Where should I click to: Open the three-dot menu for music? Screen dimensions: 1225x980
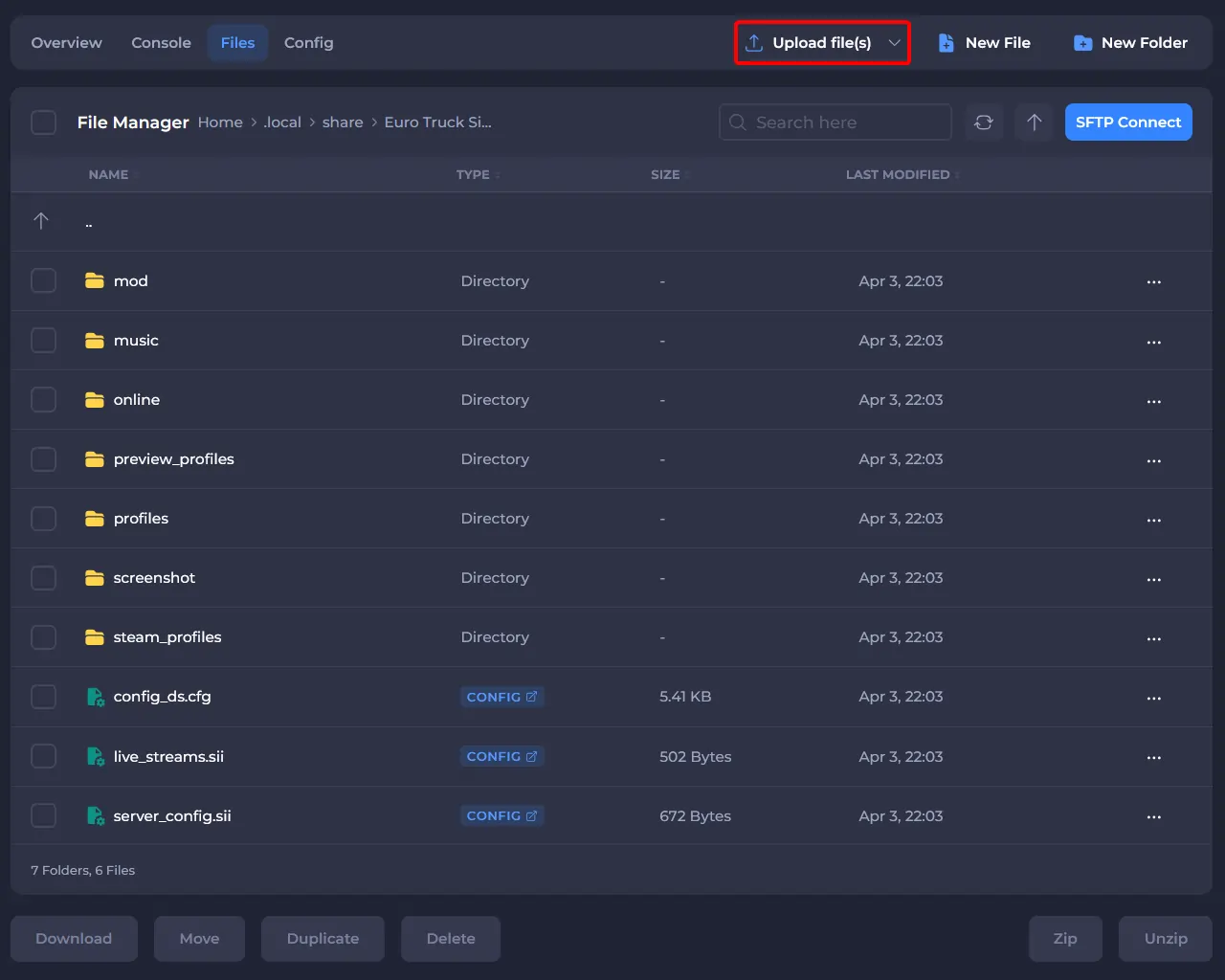(x=1154, y=342)
